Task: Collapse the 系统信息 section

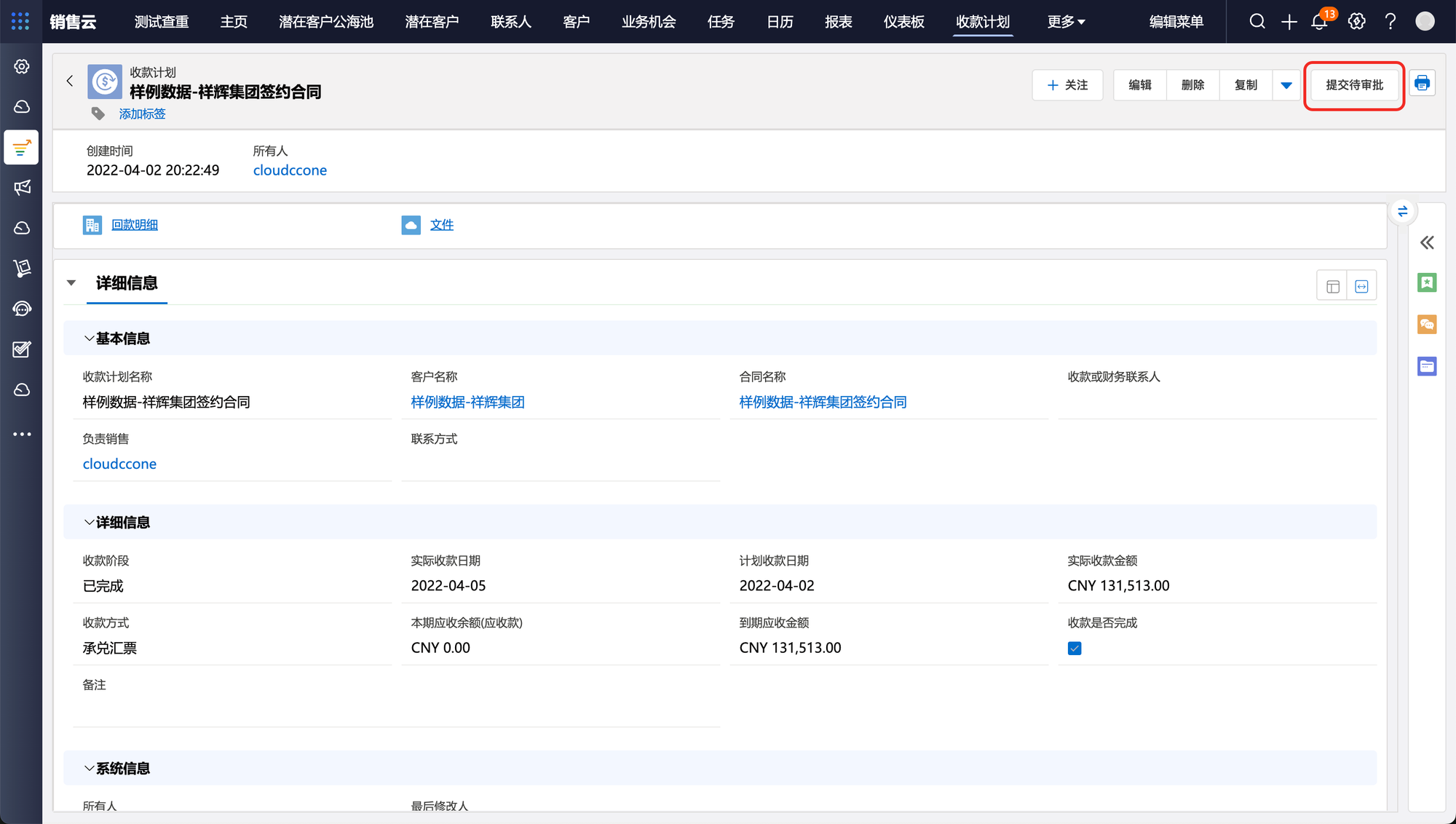Action: click(89, 768)
